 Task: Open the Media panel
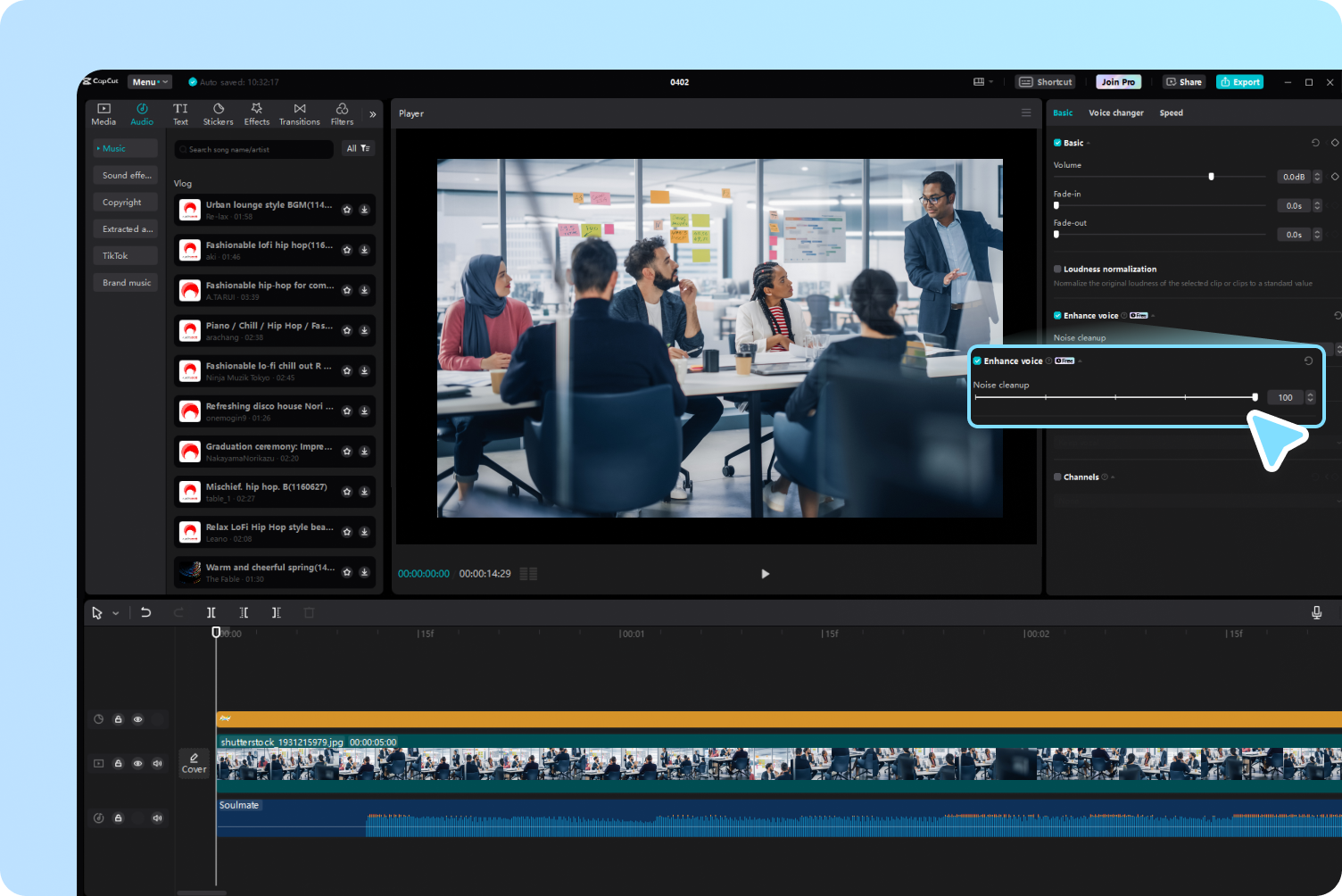[104, 114]
